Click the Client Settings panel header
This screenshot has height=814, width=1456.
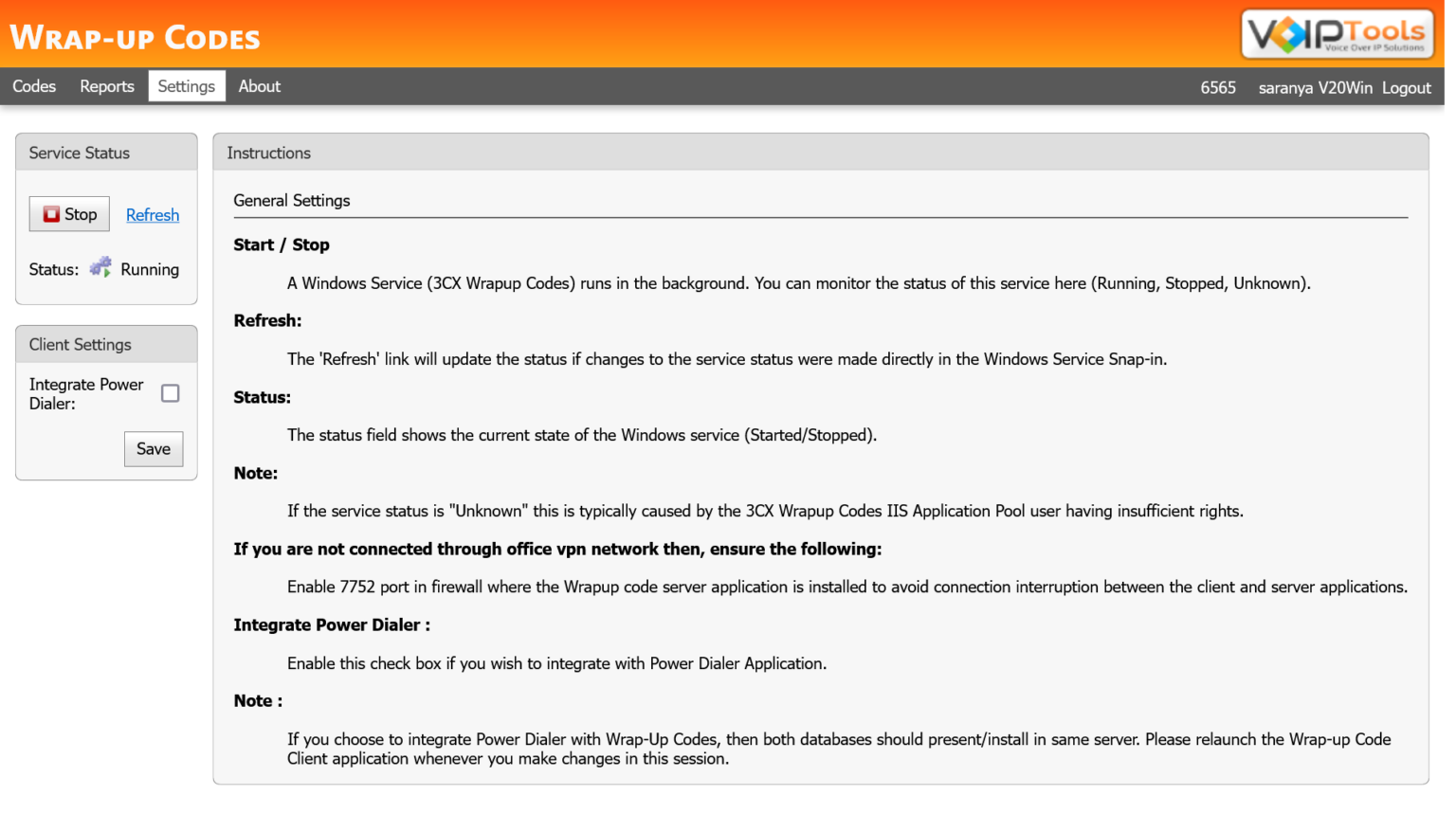pyautogui.click(x=80, y=344)
